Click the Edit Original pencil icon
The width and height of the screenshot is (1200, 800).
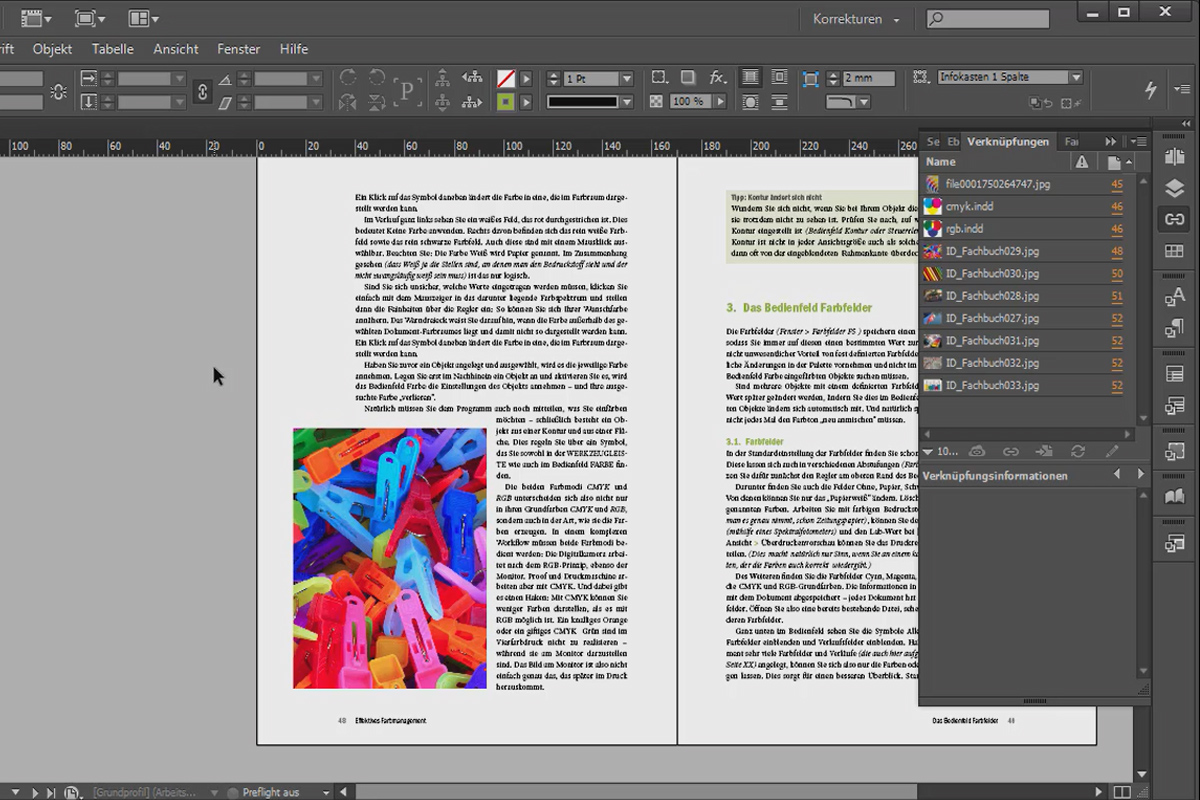(x=1112, y=452)
